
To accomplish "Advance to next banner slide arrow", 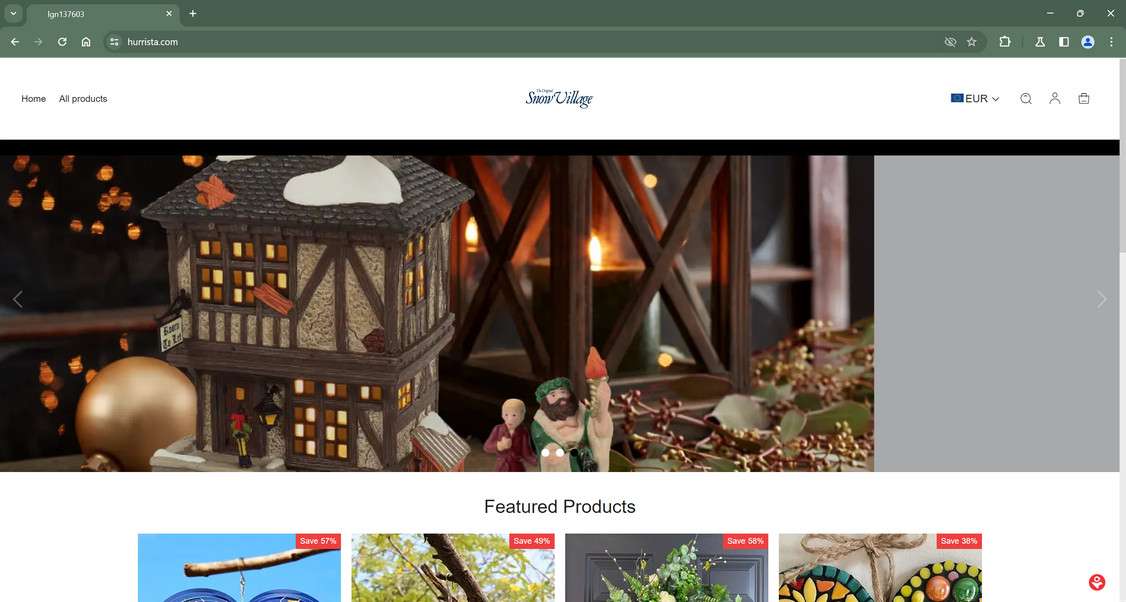I will click(x=1102, y=299).
